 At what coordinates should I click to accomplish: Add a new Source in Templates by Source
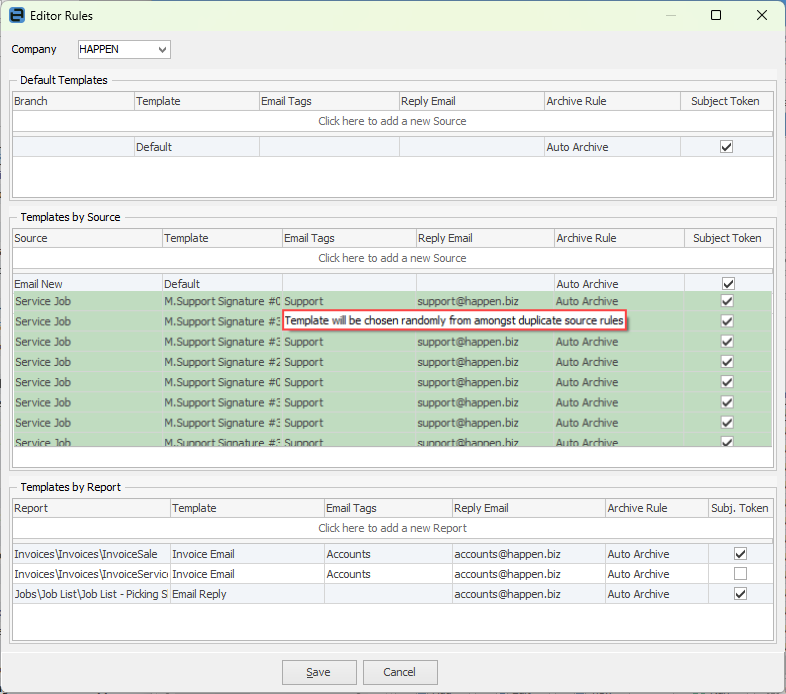(x=392, y=258)
